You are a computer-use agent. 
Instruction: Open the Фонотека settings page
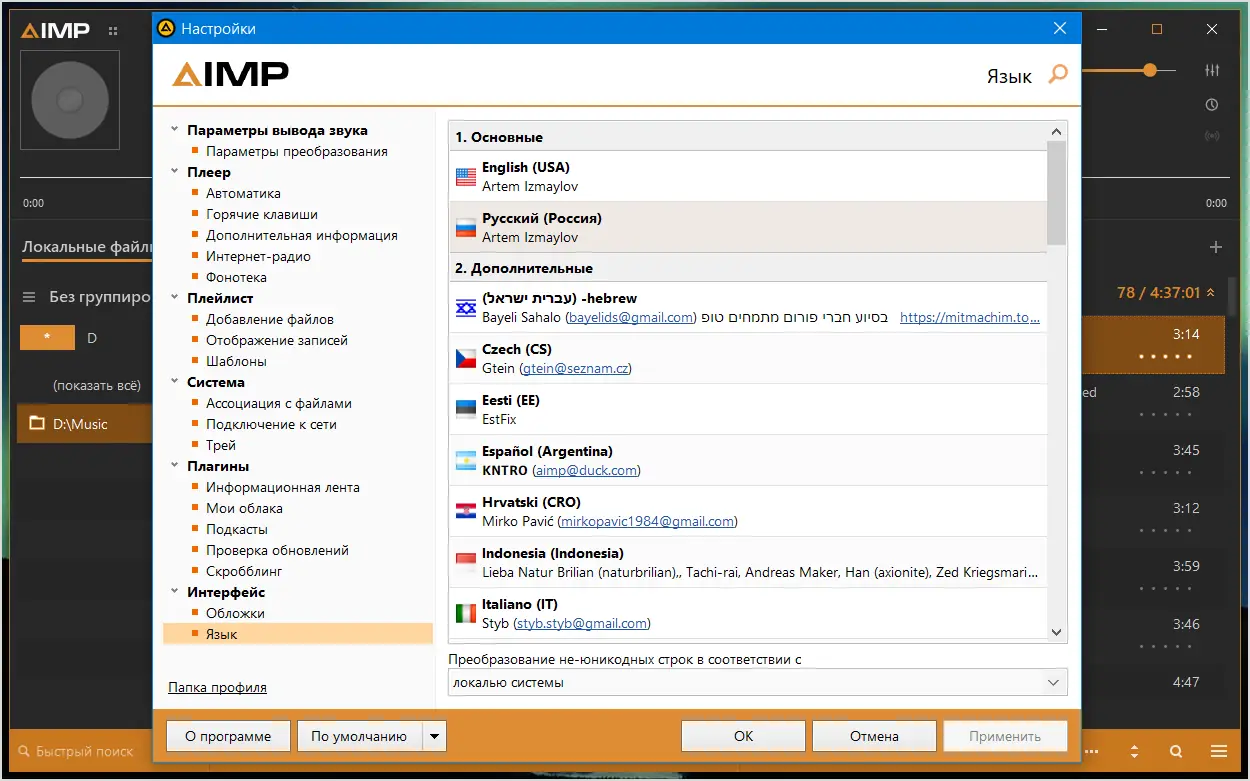(x=236, y=277)
